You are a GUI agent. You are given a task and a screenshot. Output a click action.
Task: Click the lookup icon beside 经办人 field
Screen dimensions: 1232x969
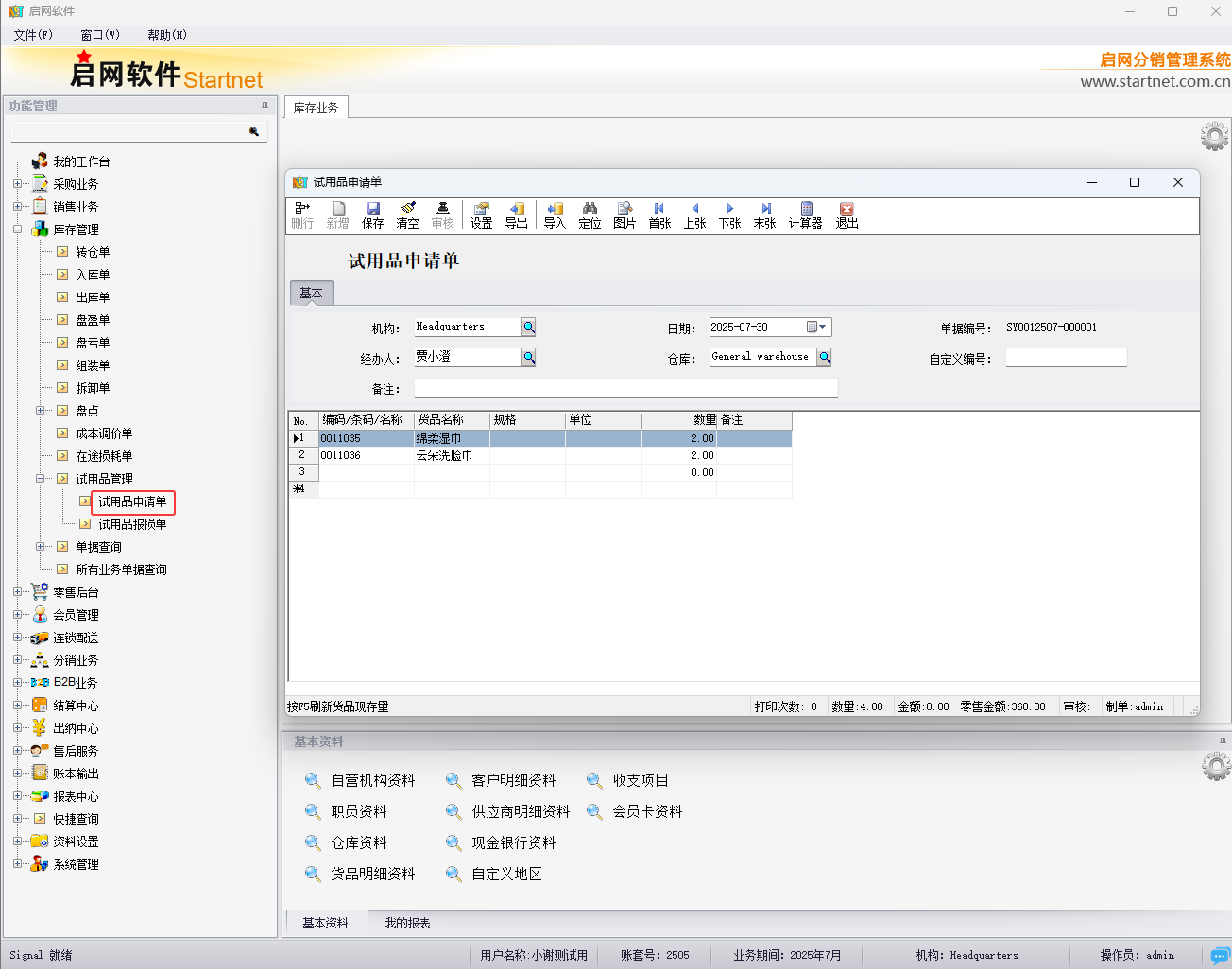[528, 357]
